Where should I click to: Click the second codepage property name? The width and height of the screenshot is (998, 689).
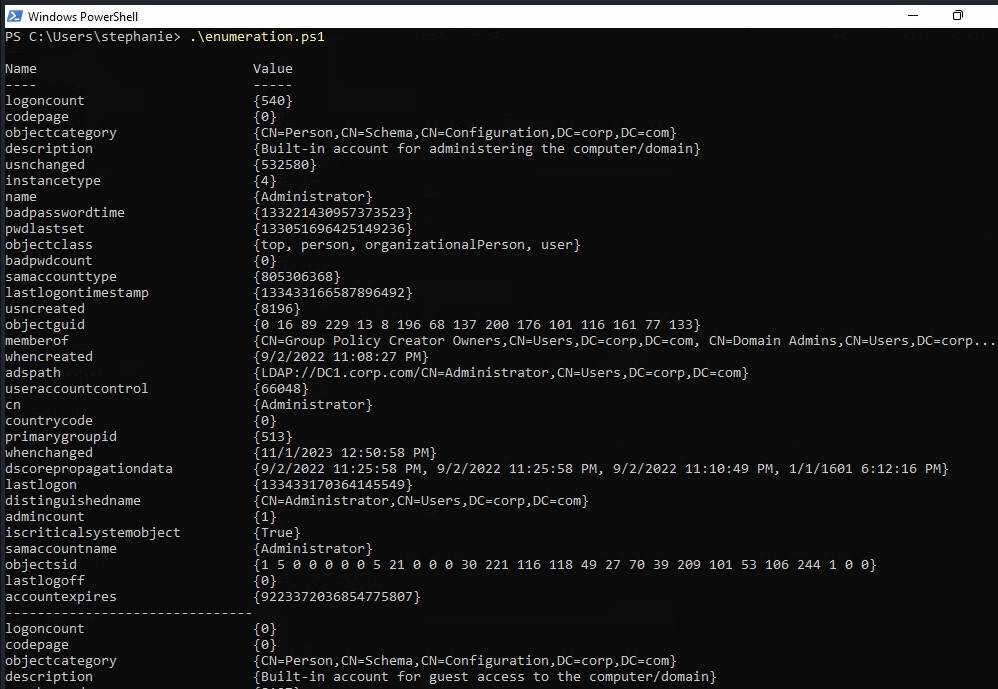coord(37,645)
